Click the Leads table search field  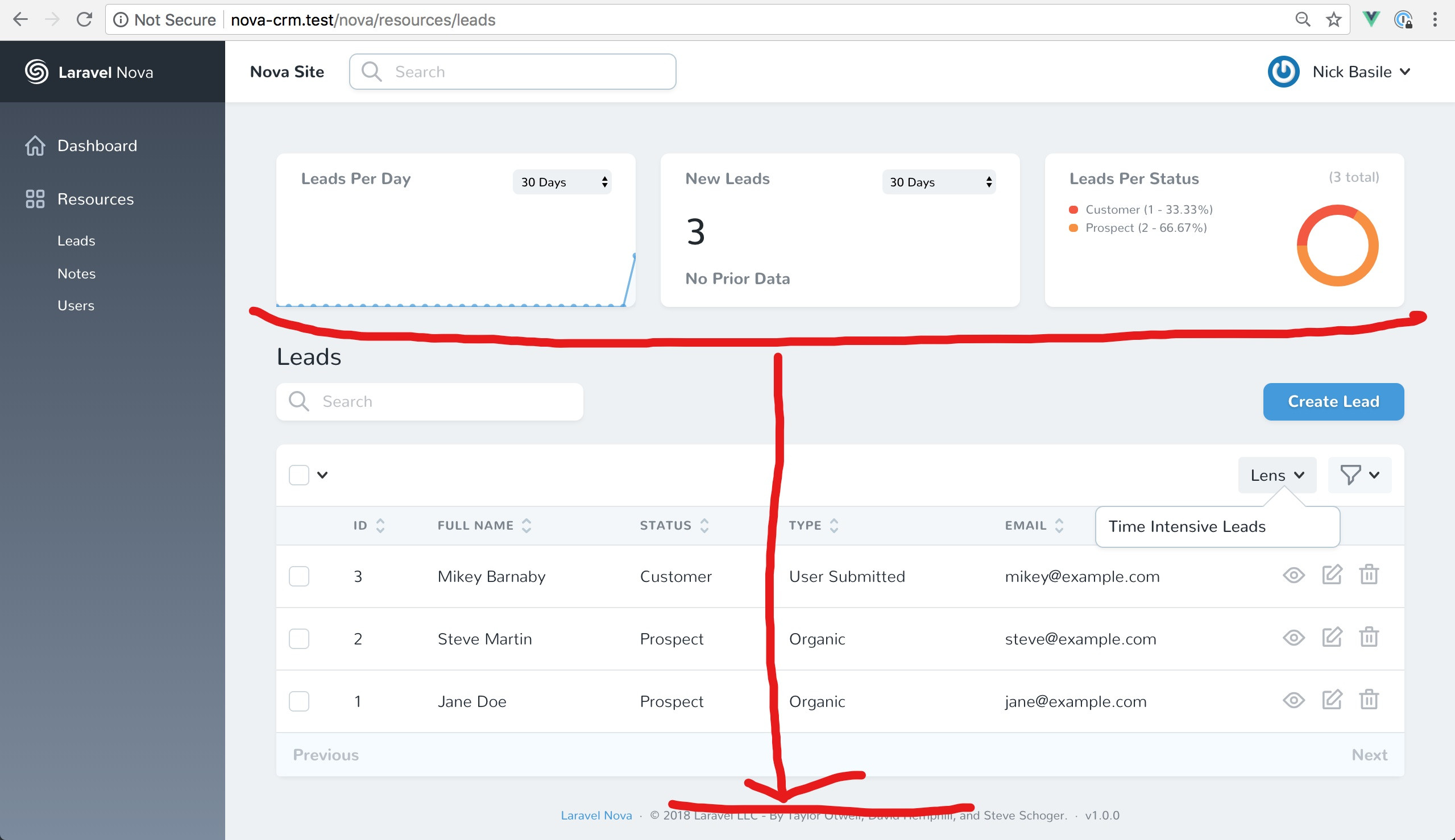pyautogui.click(x=438, y=402)
